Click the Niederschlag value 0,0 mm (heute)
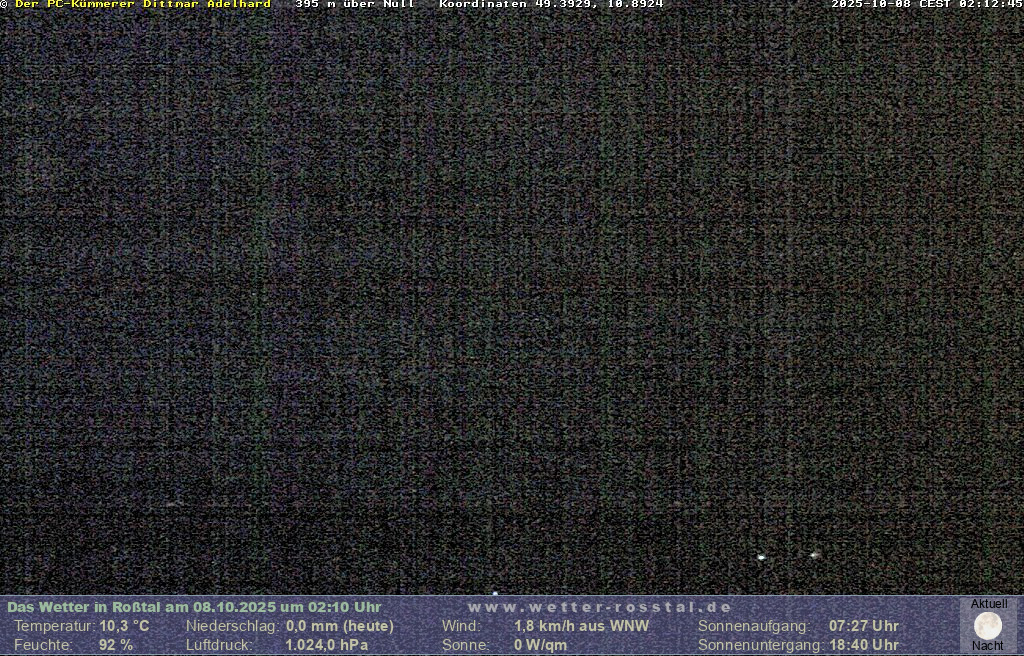 click(x=340, y=626)
